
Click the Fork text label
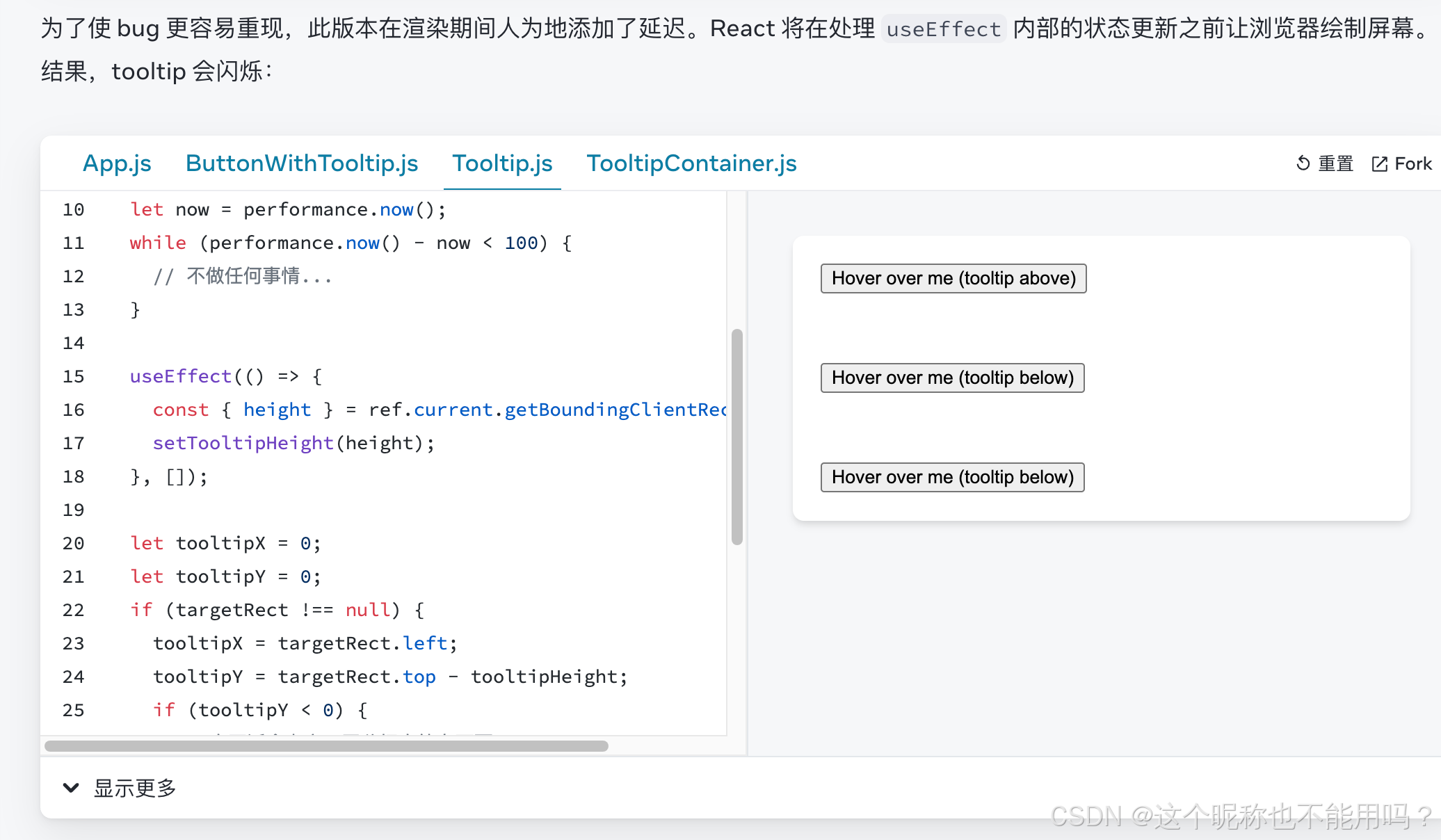tap(1412, 164)
